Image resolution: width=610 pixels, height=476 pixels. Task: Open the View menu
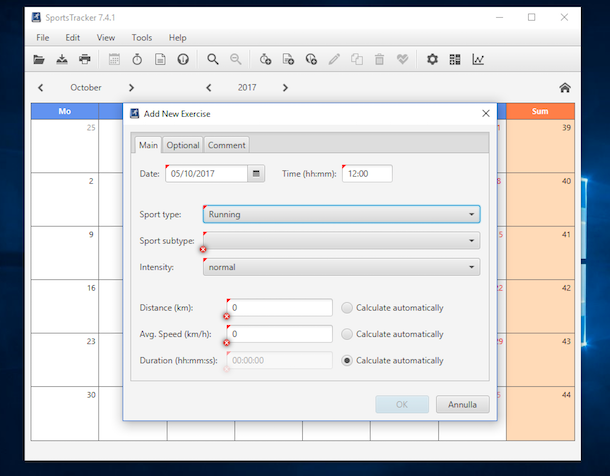[x=106, y=38]
